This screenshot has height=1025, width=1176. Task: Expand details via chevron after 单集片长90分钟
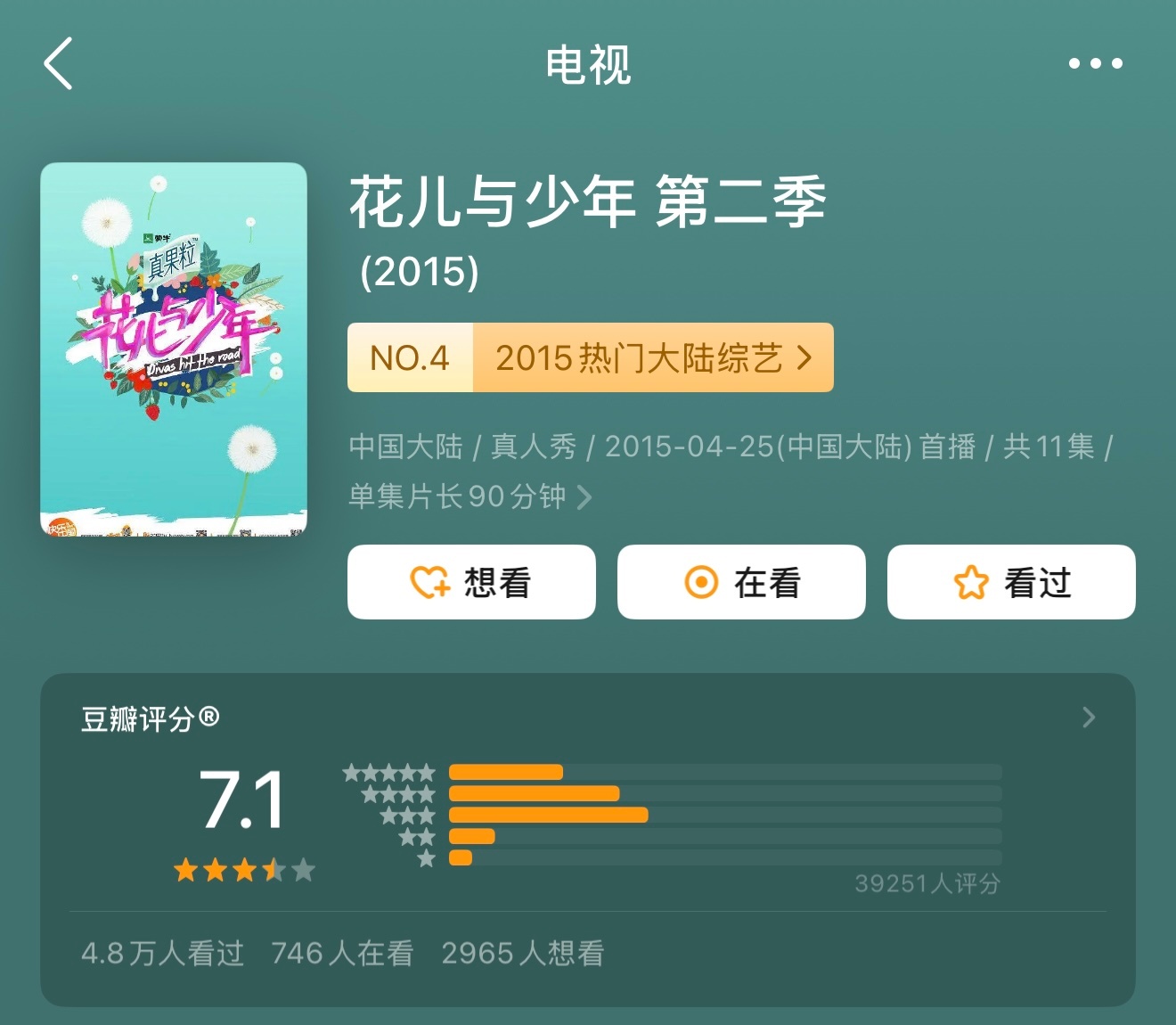[584, 496]
